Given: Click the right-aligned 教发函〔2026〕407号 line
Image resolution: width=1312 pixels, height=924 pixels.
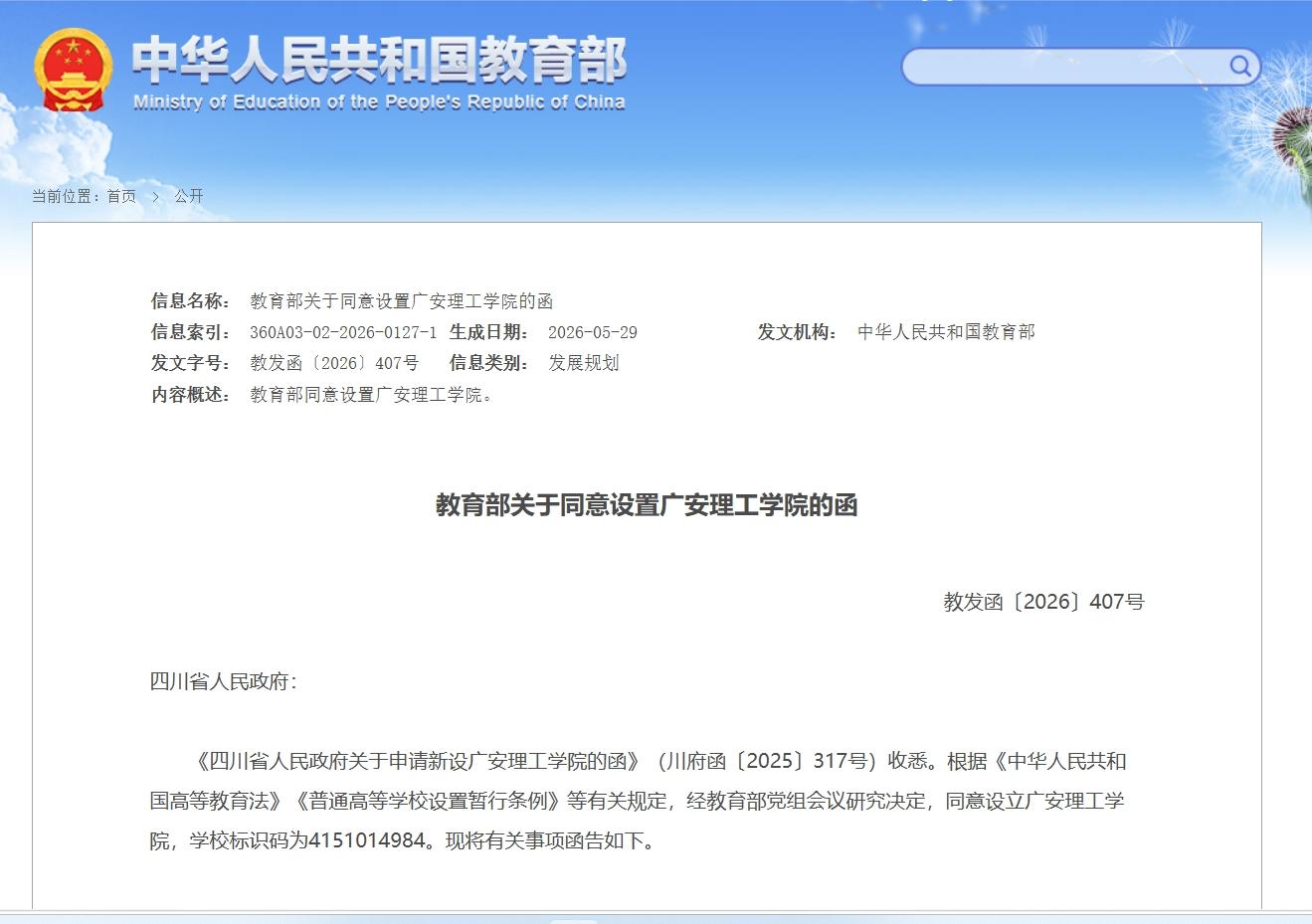Looking at the screenshot, I should pos(1044,602).
